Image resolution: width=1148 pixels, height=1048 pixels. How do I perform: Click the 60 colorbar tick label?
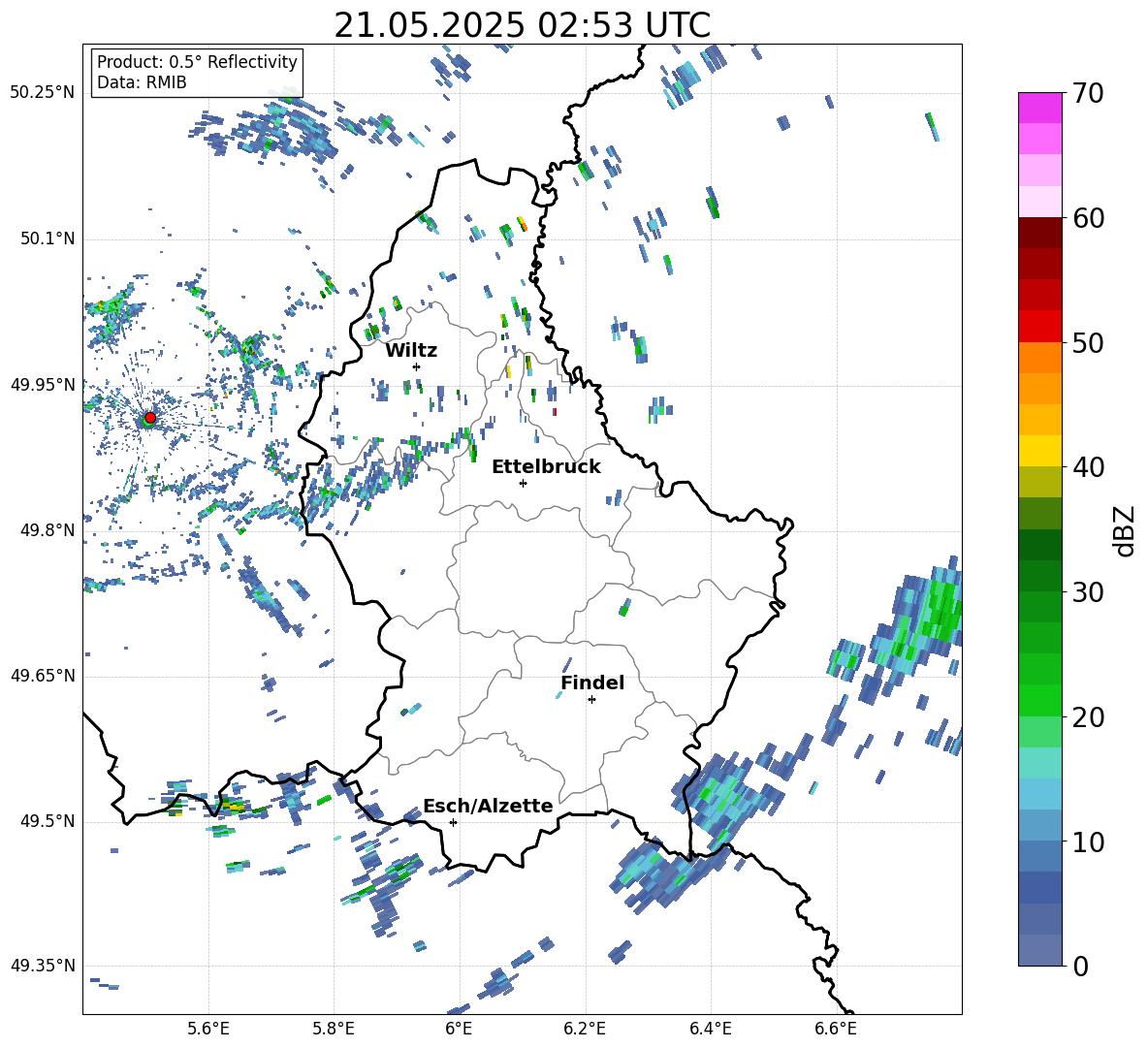[x=1089, y=218]
